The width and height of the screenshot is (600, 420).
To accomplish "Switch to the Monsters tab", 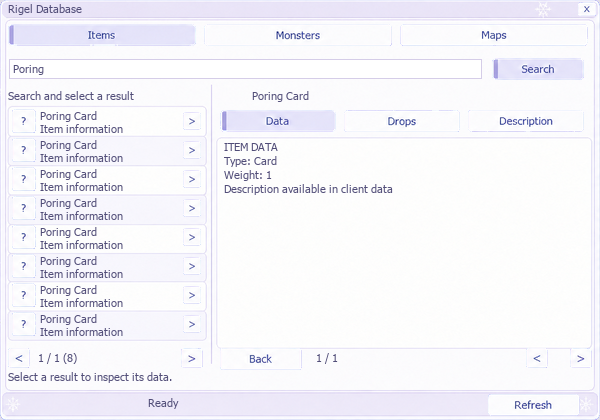I will click(298, 35).
